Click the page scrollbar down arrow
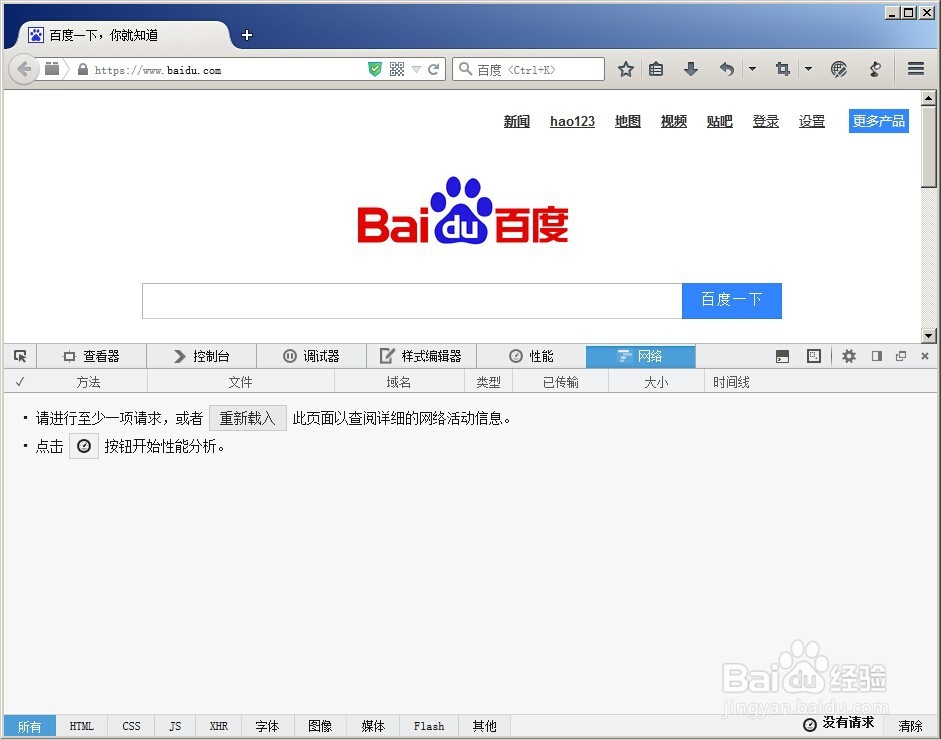This screenshot has height=740, width=941. click(x=928, y=335)
